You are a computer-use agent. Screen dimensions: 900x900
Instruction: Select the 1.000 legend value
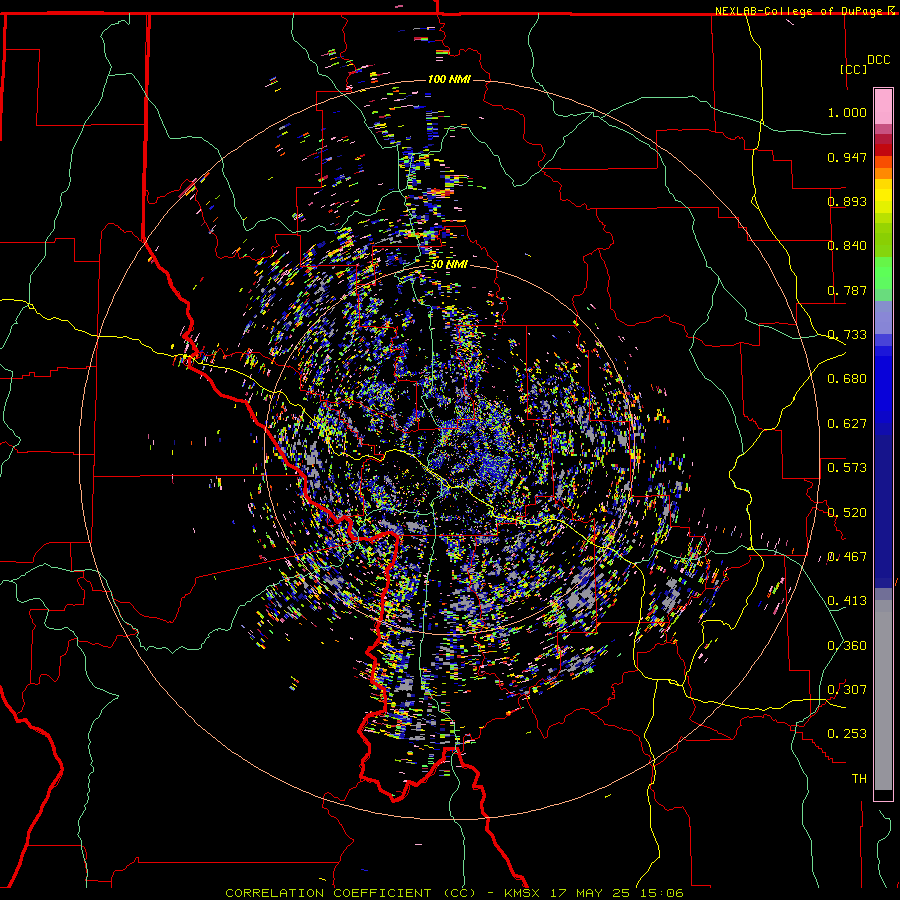tap(847, 112)
